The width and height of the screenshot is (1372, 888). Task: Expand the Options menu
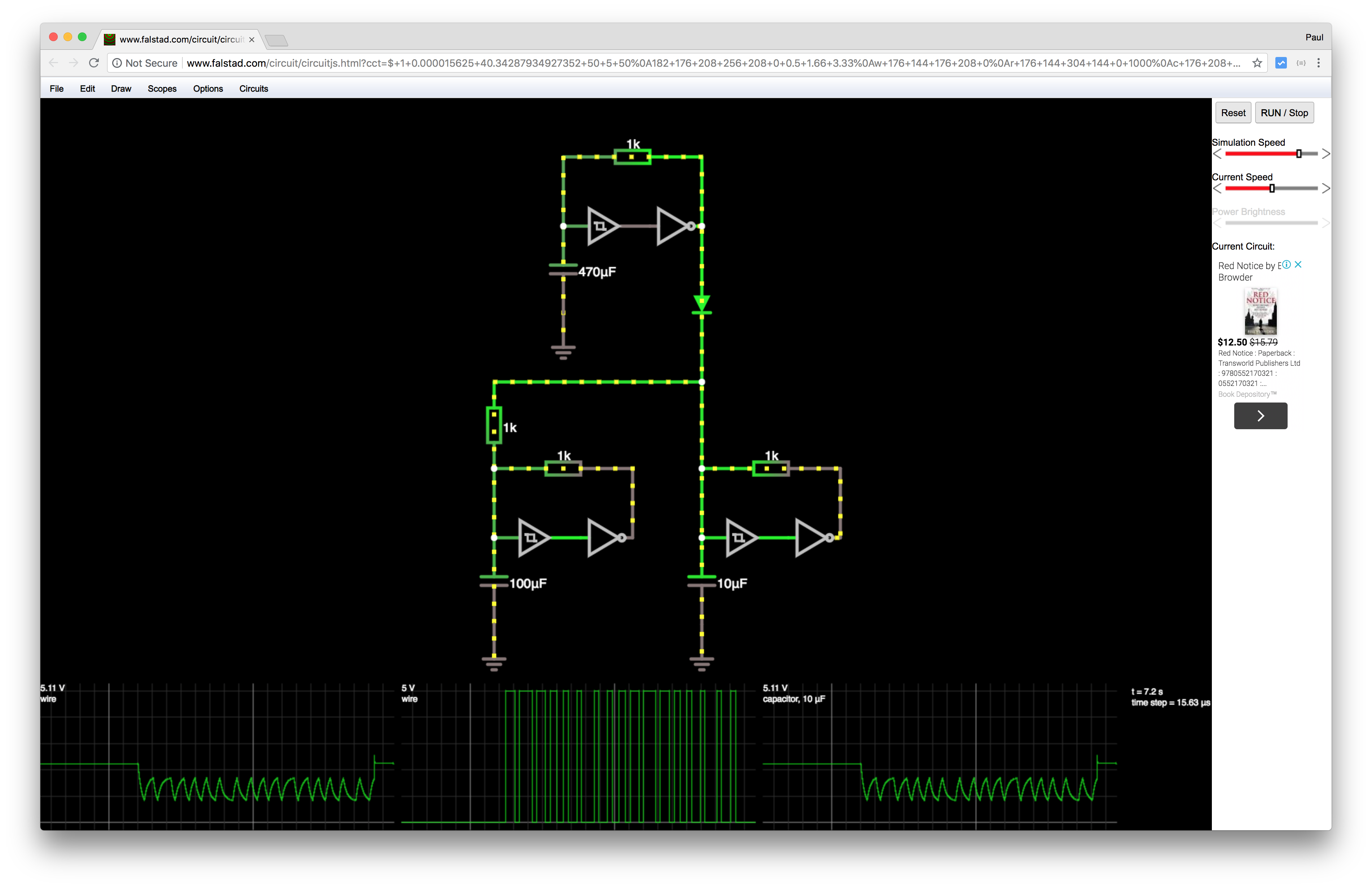pos(209,89)
